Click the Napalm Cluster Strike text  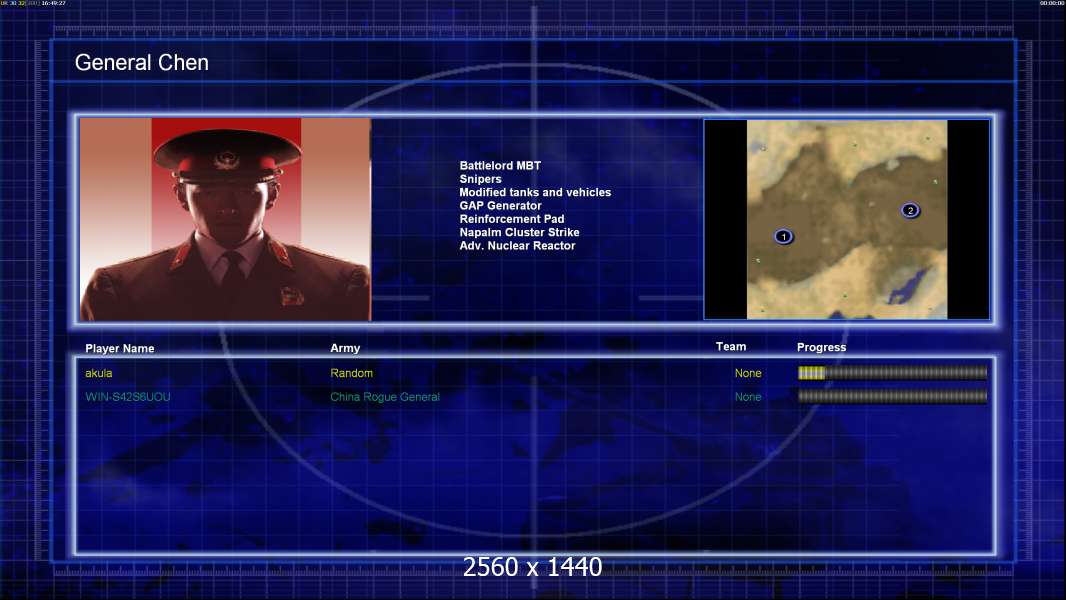coord(519,232)
